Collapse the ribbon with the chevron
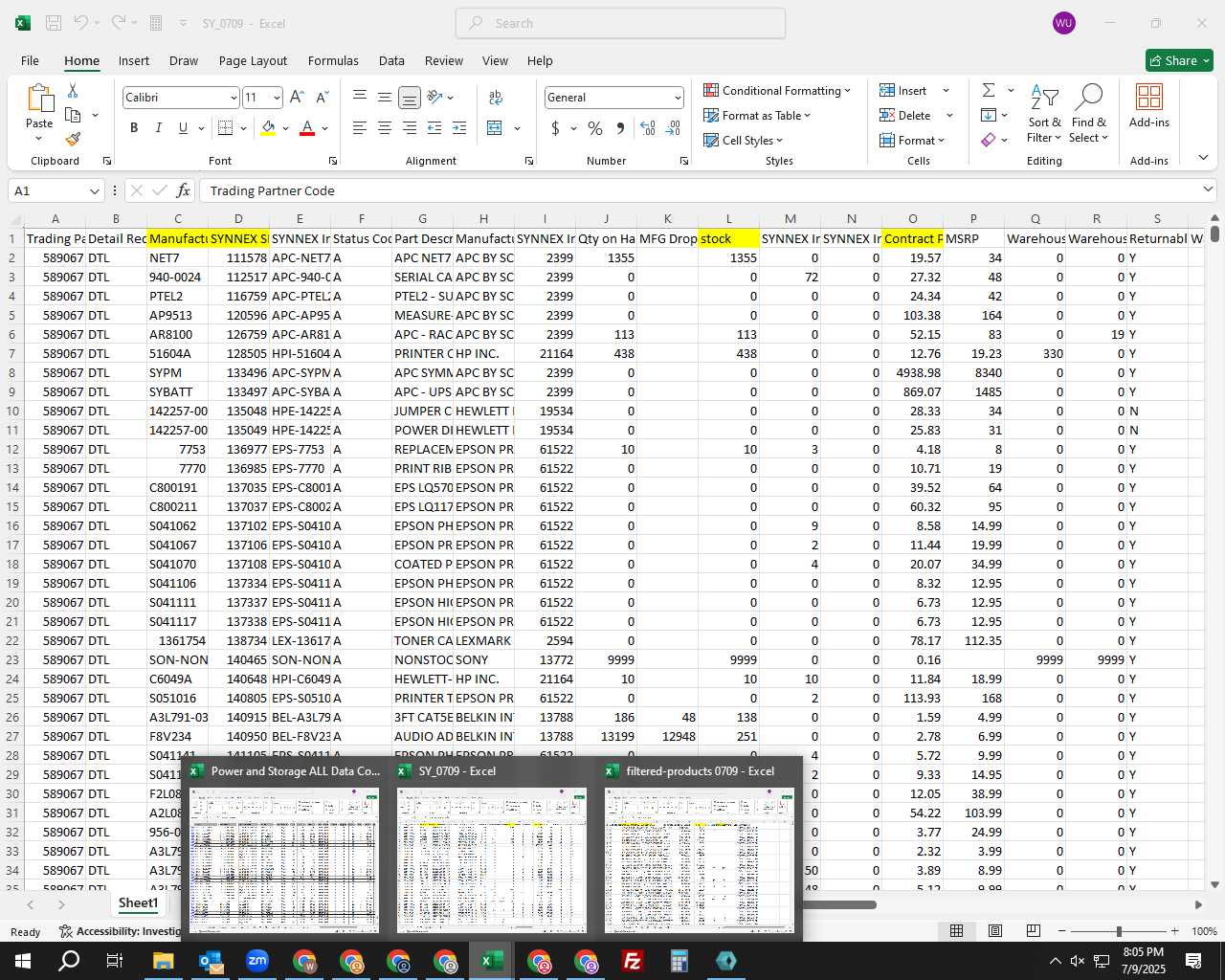The height and width of the screenshot is (980, 1225). point(1203,157)
